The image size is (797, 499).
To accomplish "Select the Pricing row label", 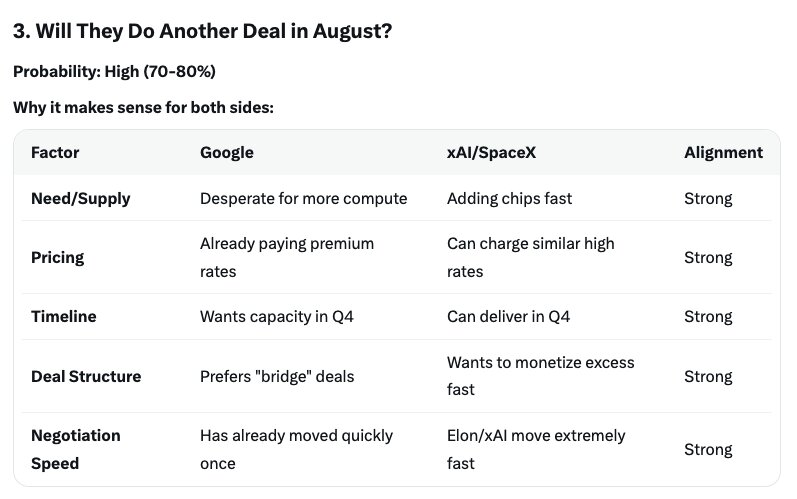I will 57,258.
